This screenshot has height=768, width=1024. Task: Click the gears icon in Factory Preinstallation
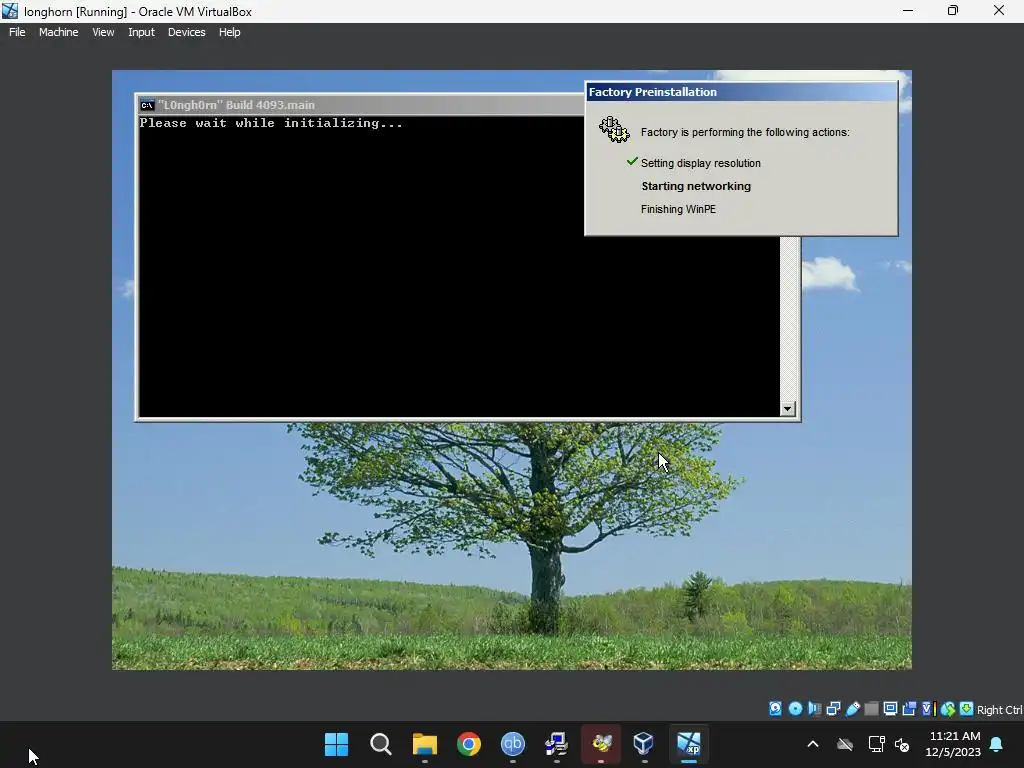pos(614,129)
